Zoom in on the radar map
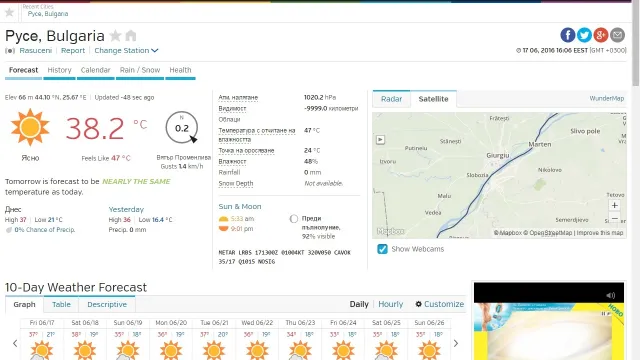Image resolution: width=640 pixels, height=360 pixels. [x=614, y=205]
